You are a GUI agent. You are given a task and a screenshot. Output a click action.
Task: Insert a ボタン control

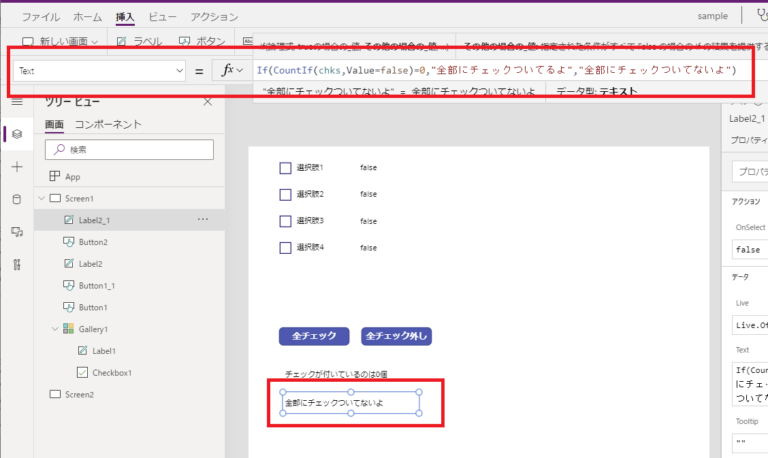click(202, 42)
